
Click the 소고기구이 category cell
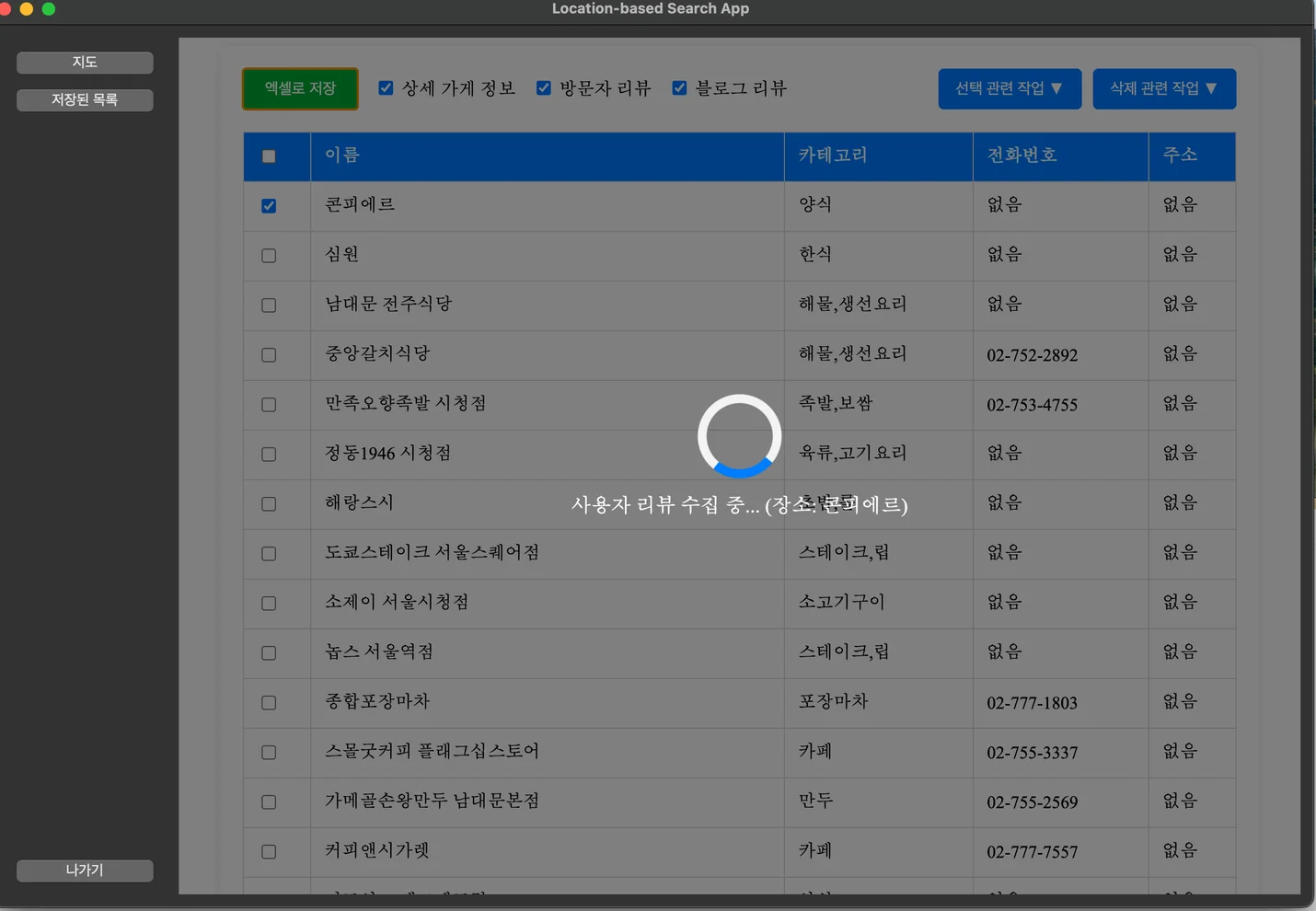(879, 604)
